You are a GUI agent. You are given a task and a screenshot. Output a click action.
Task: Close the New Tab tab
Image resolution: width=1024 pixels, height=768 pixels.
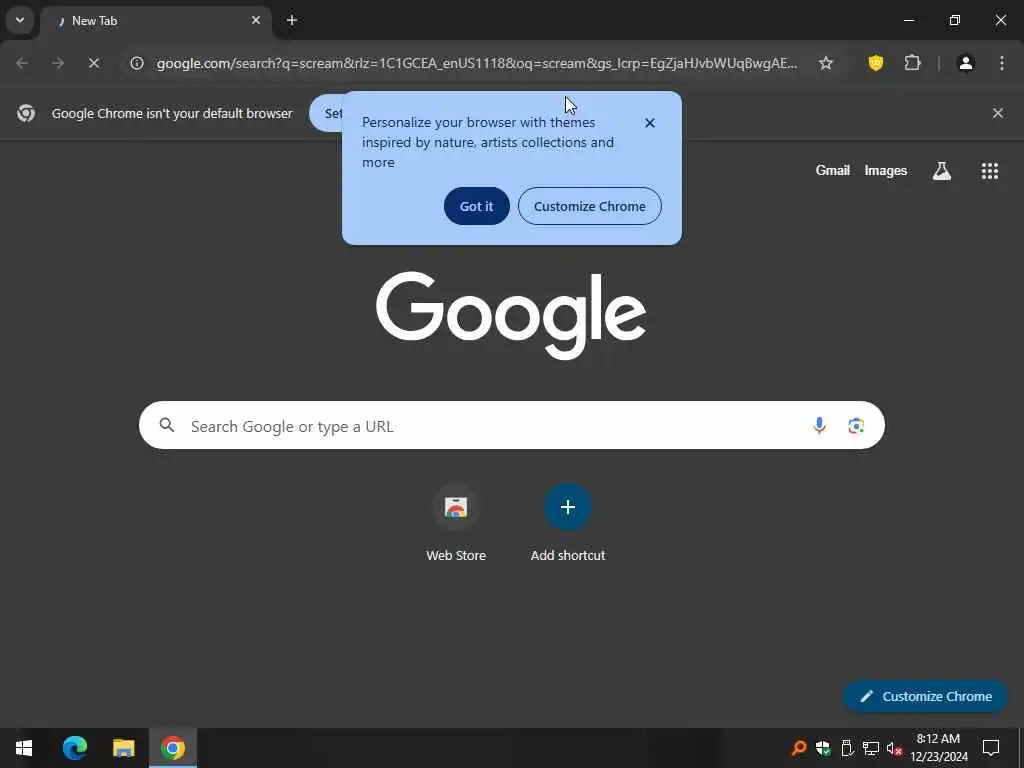pos(256,20)
